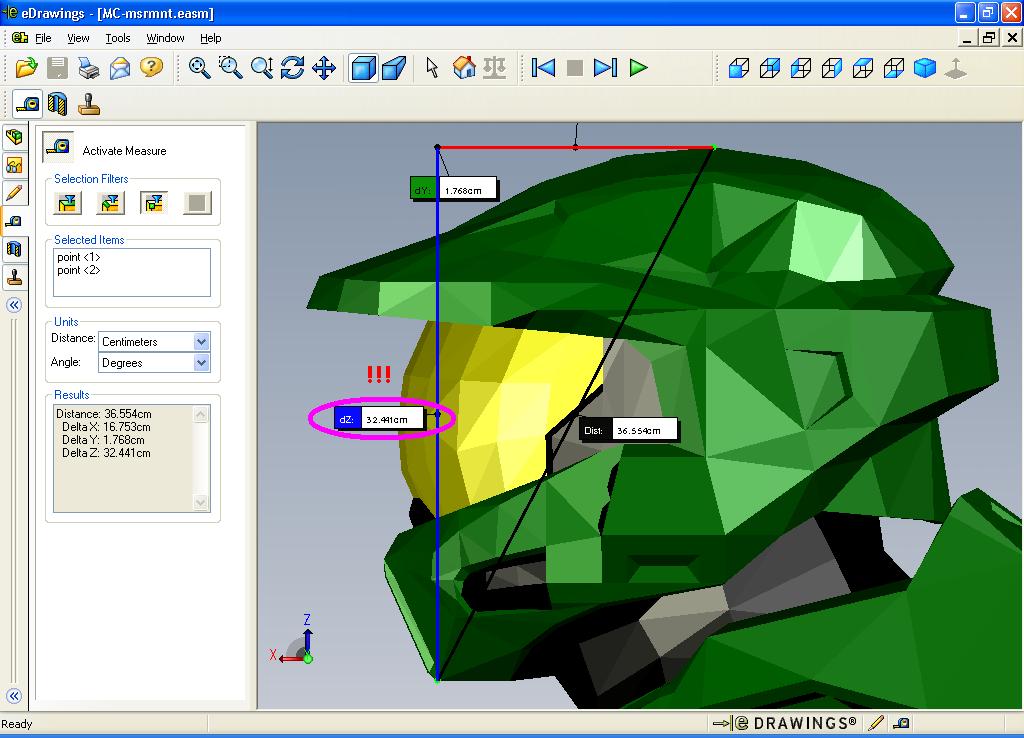The height and width of the screenshot is (738, 1024).
Task: Select the Zoom to Area tool
Action: tap(231, 67)
